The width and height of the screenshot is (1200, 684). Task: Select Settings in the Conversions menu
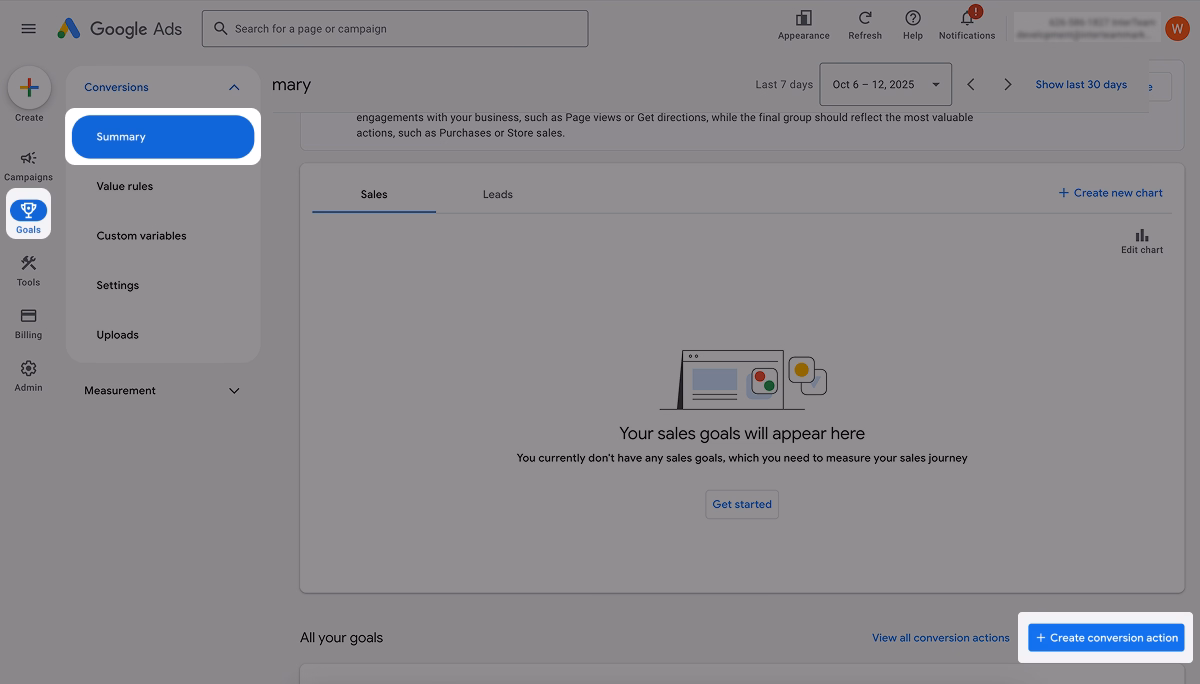click(x=117, y=285)
